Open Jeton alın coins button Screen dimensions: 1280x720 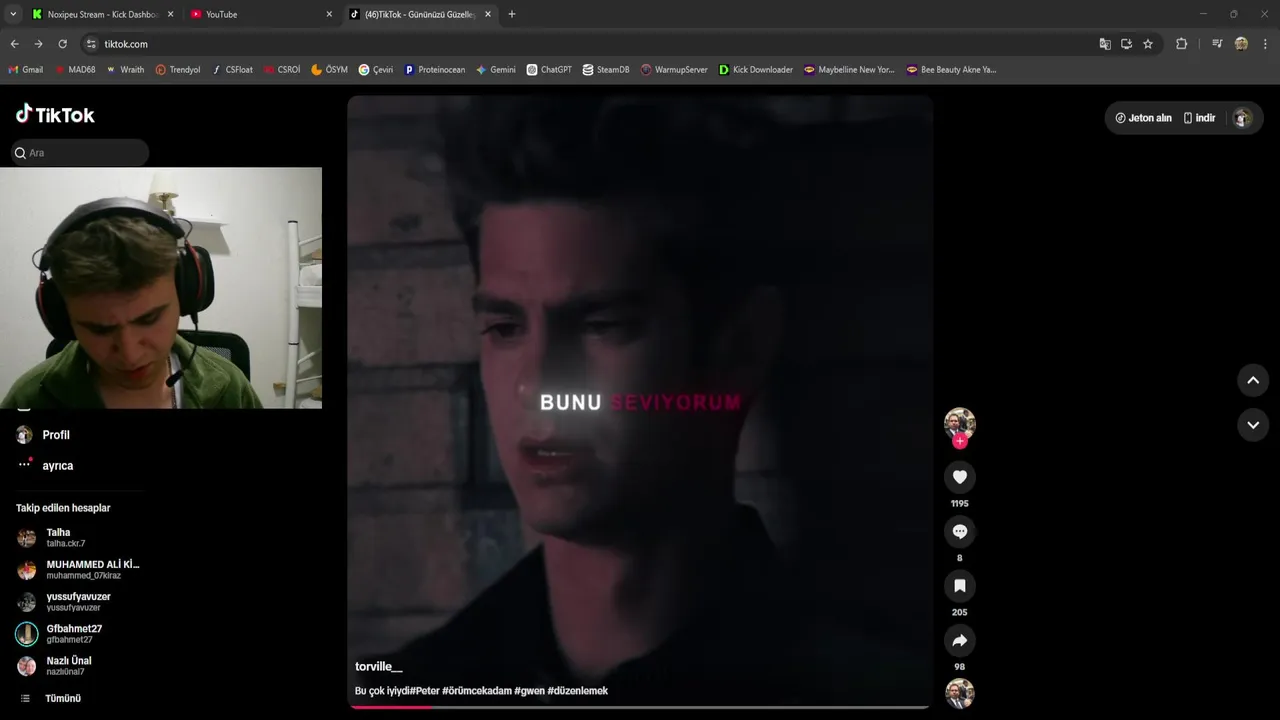click(1143, 118)
